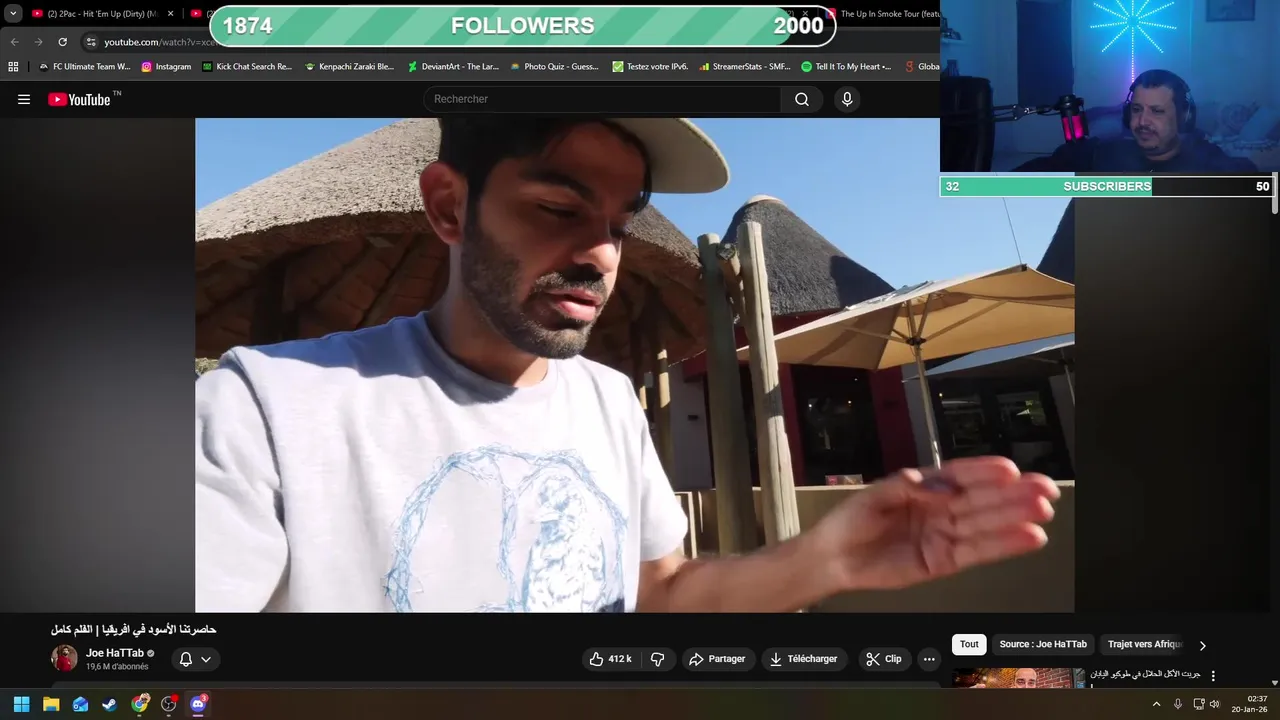Toggle the notification bell for Joe HaTTab
Image resolution: width=1280 pixels, height=720 pixels.
186,659
